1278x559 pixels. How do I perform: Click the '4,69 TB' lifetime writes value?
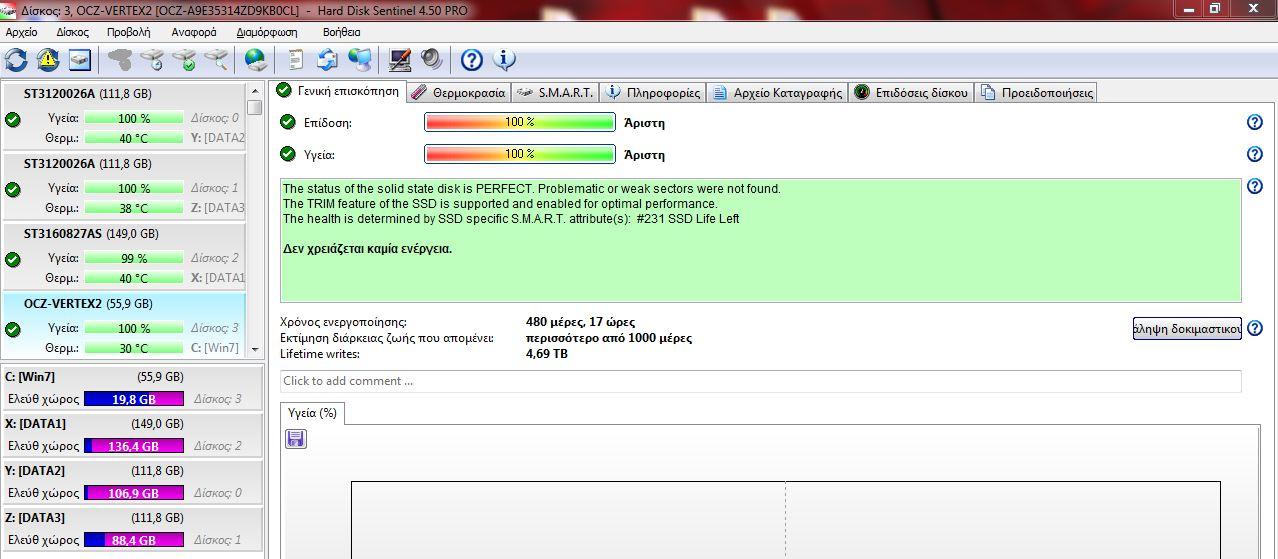click(x=546, y=354)
